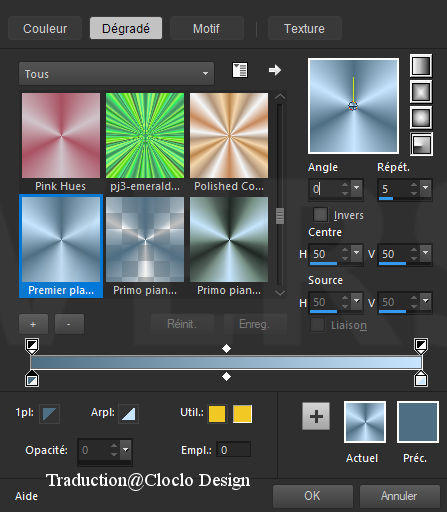Click the right arrow icon beside category
The width and height of the screenshot is (447, 512).
point(275,70)
